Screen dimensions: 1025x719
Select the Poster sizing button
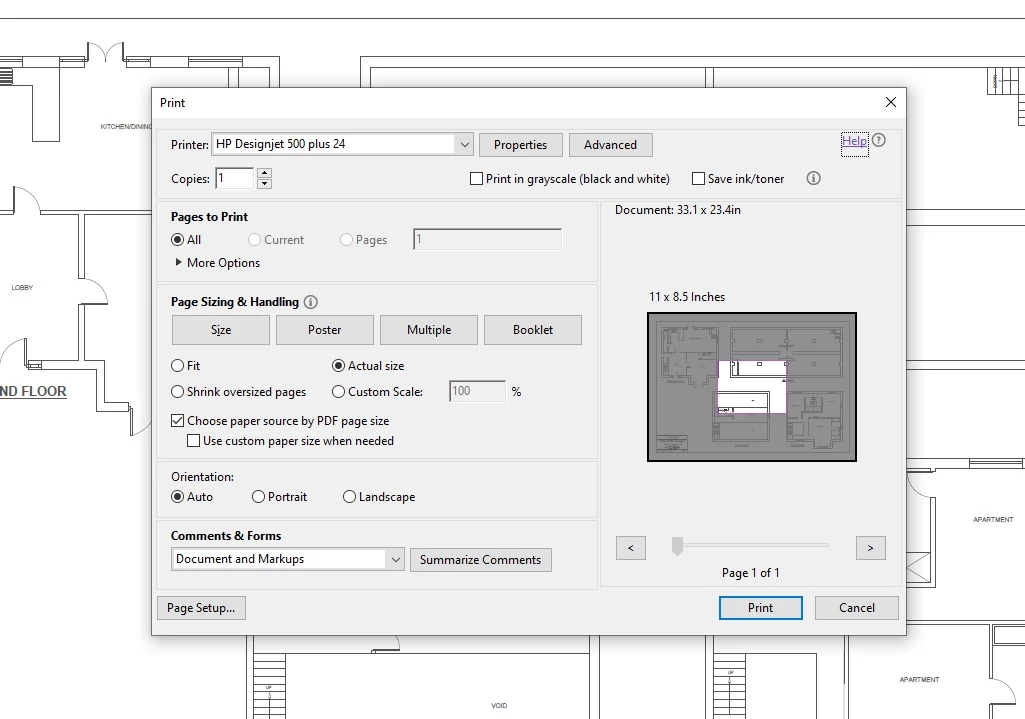325,330
